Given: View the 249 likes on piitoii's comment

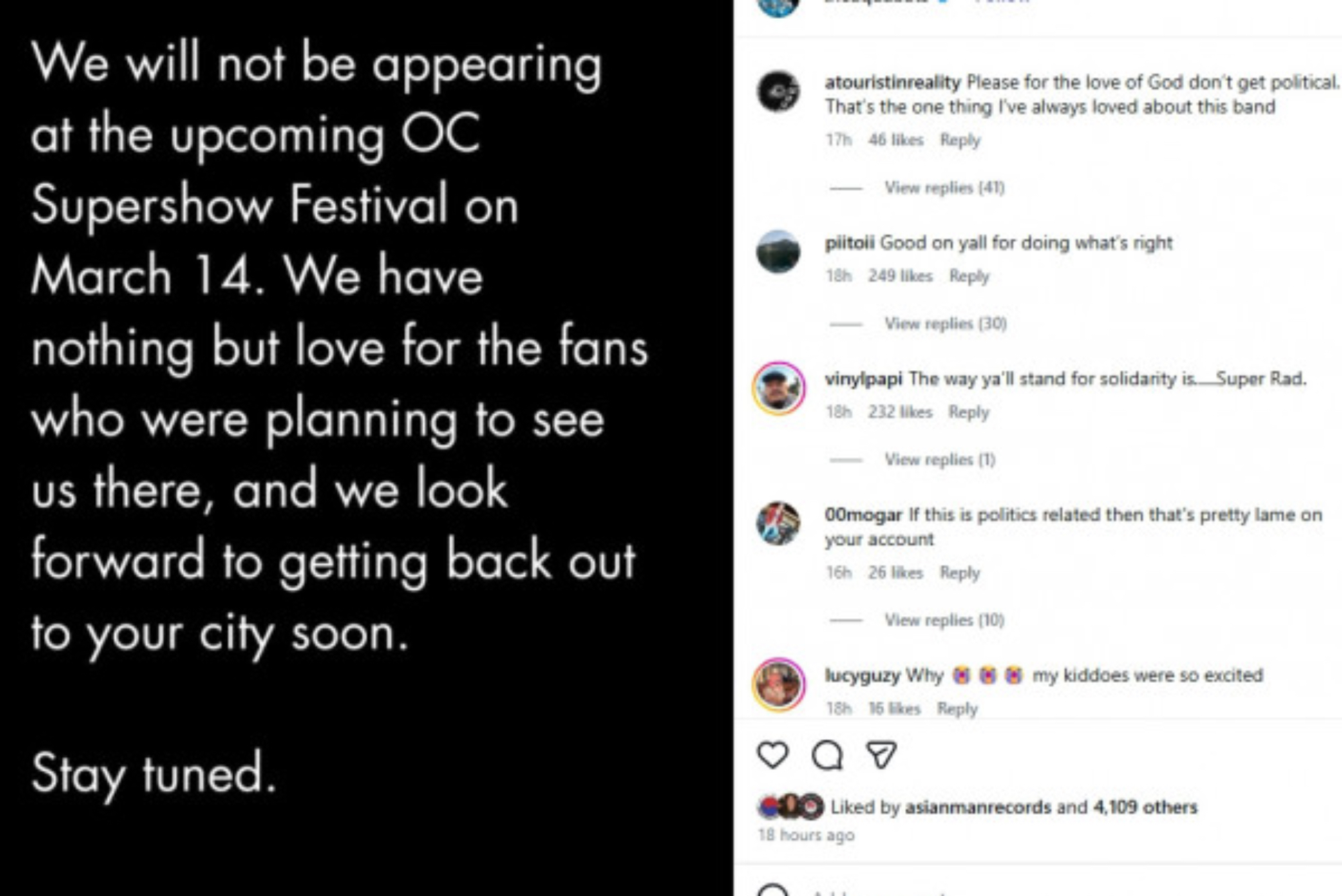Looking at the screenshot, I should click(900, 276).
